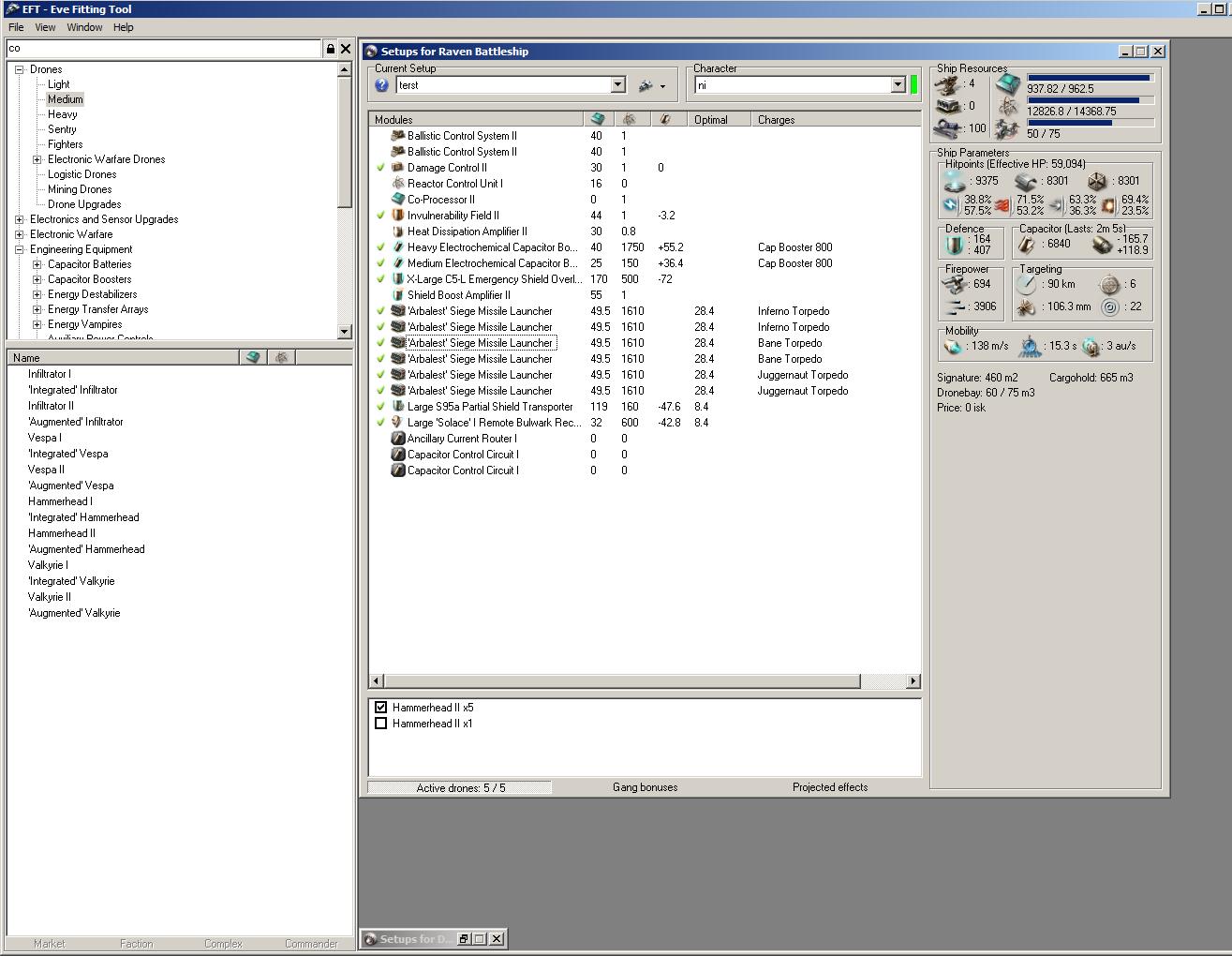Open the Help menu

click(x=124, y=27)
